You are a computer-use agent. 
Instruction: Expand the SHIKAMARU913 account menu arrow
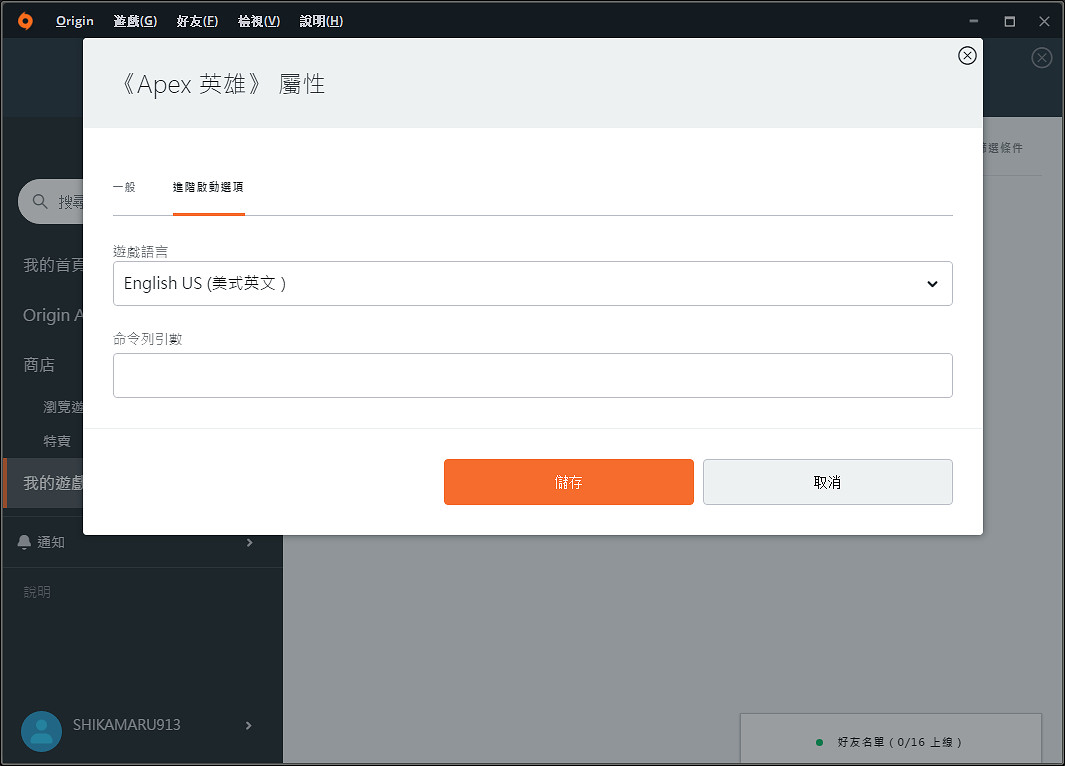pos(249,725)
